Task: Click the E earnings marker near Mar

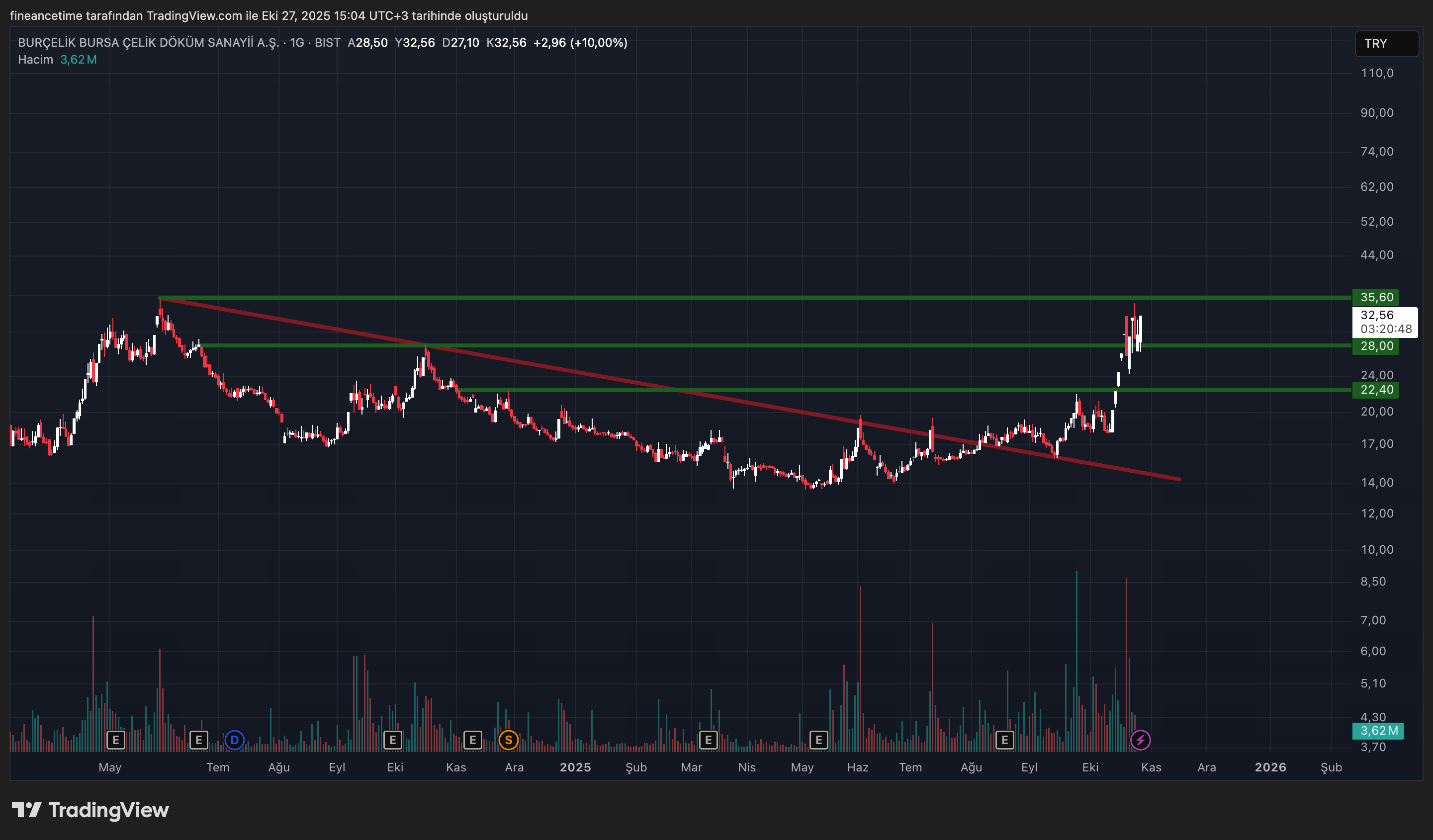Action: (x=708, y=740)
